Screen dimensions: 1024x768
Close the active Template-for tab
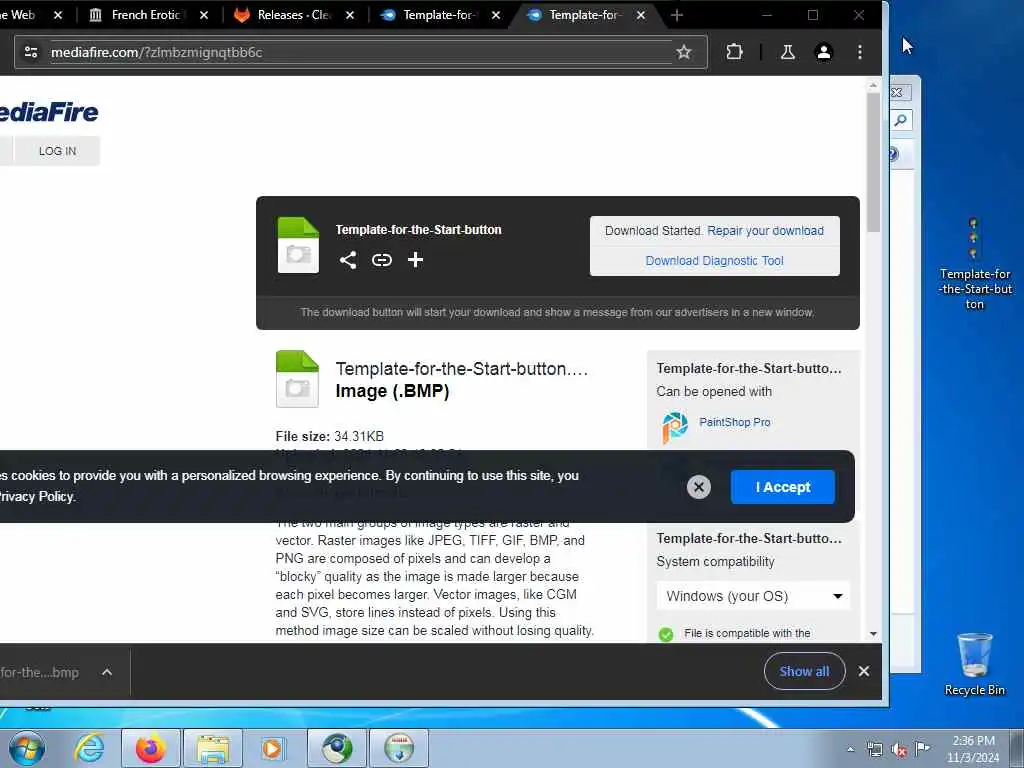pos(641,14)
